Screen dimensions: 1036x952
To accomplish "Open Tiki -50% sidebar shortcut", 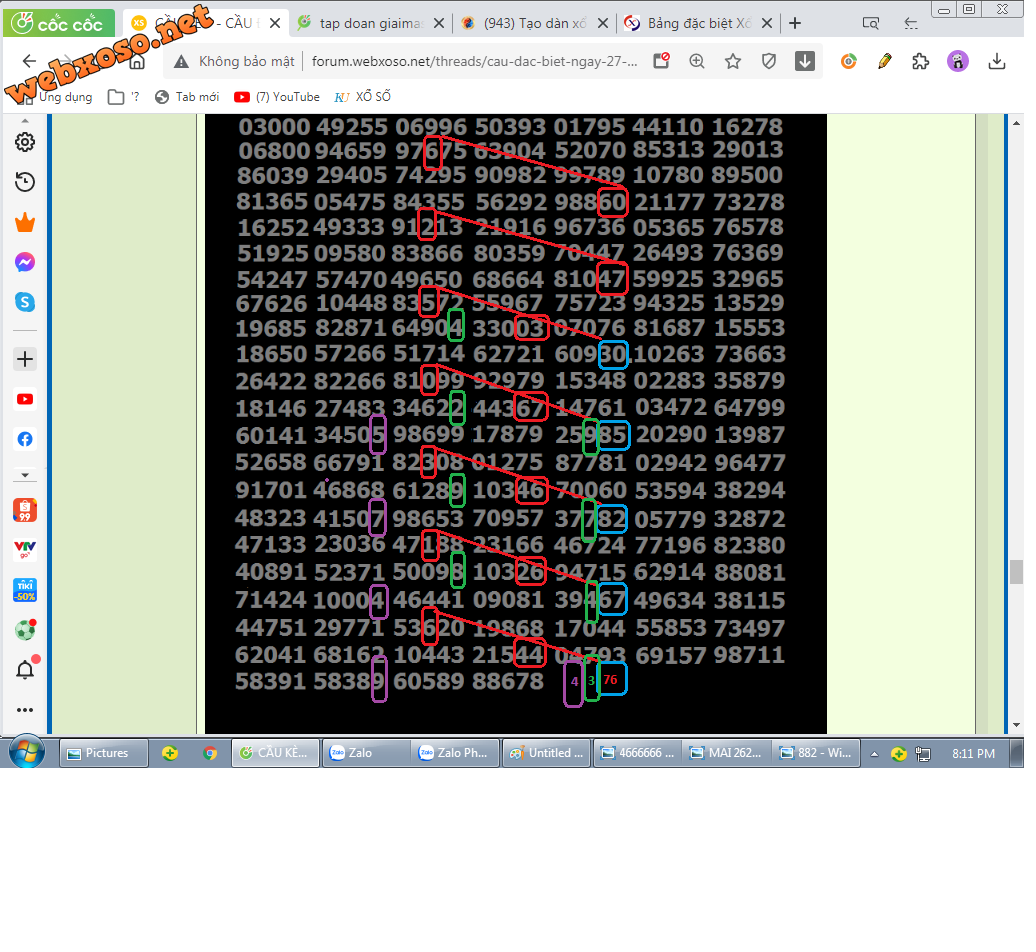I will click(25, 590).
